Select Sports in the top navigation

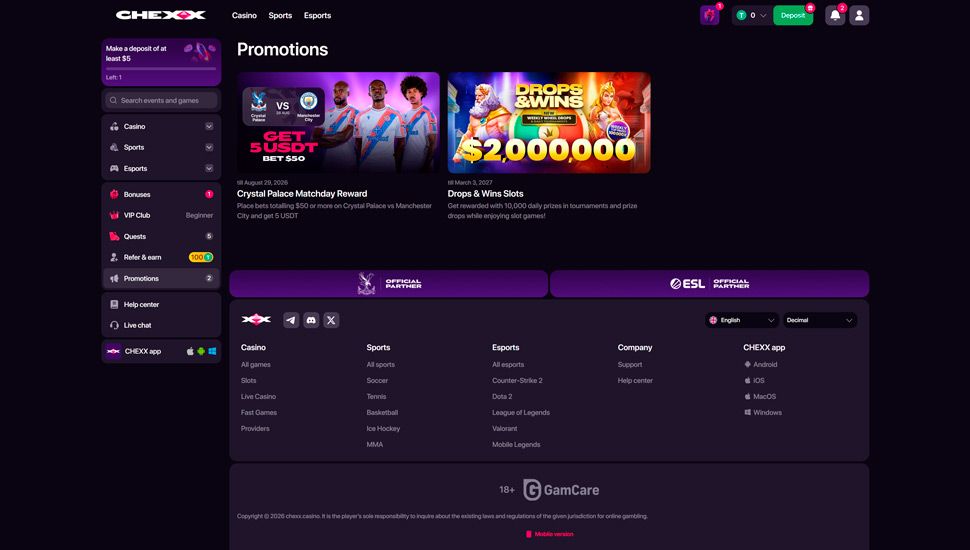point(280,15)
